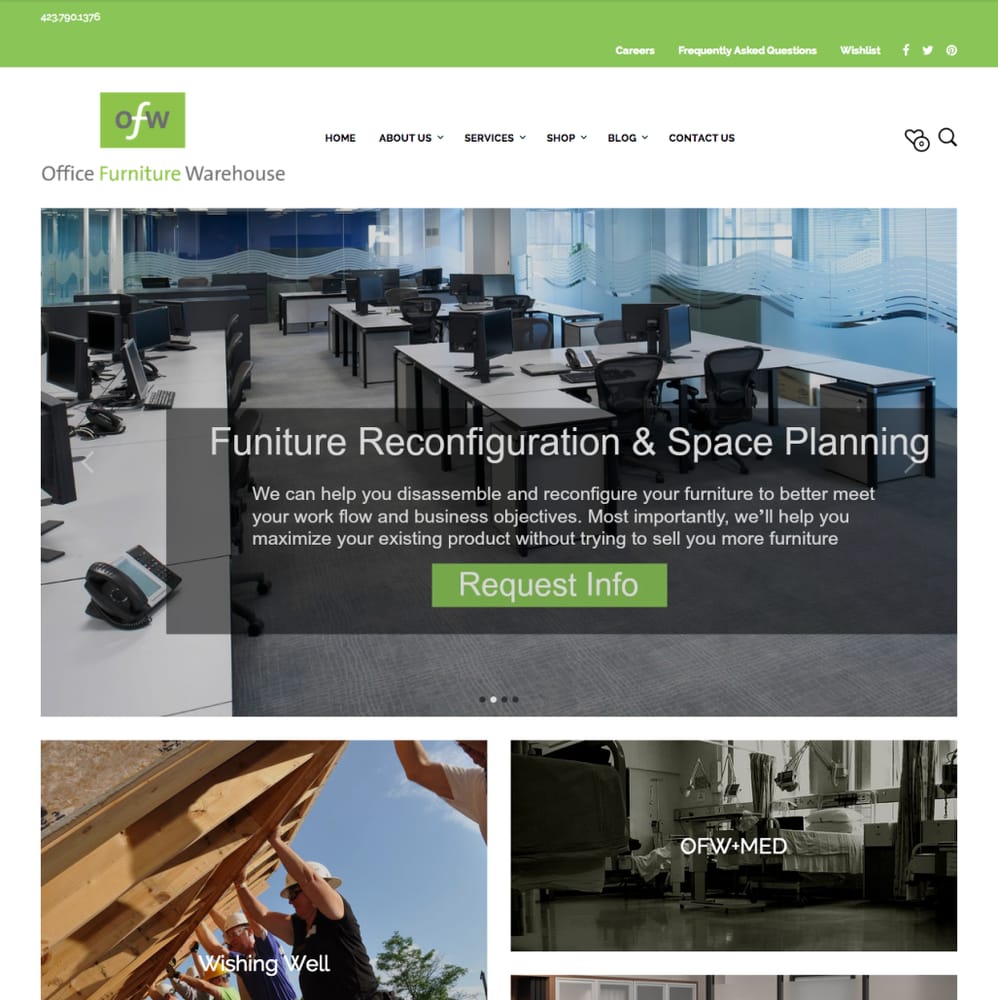Expand the Services dropdown menu

[x=495, y=138]
